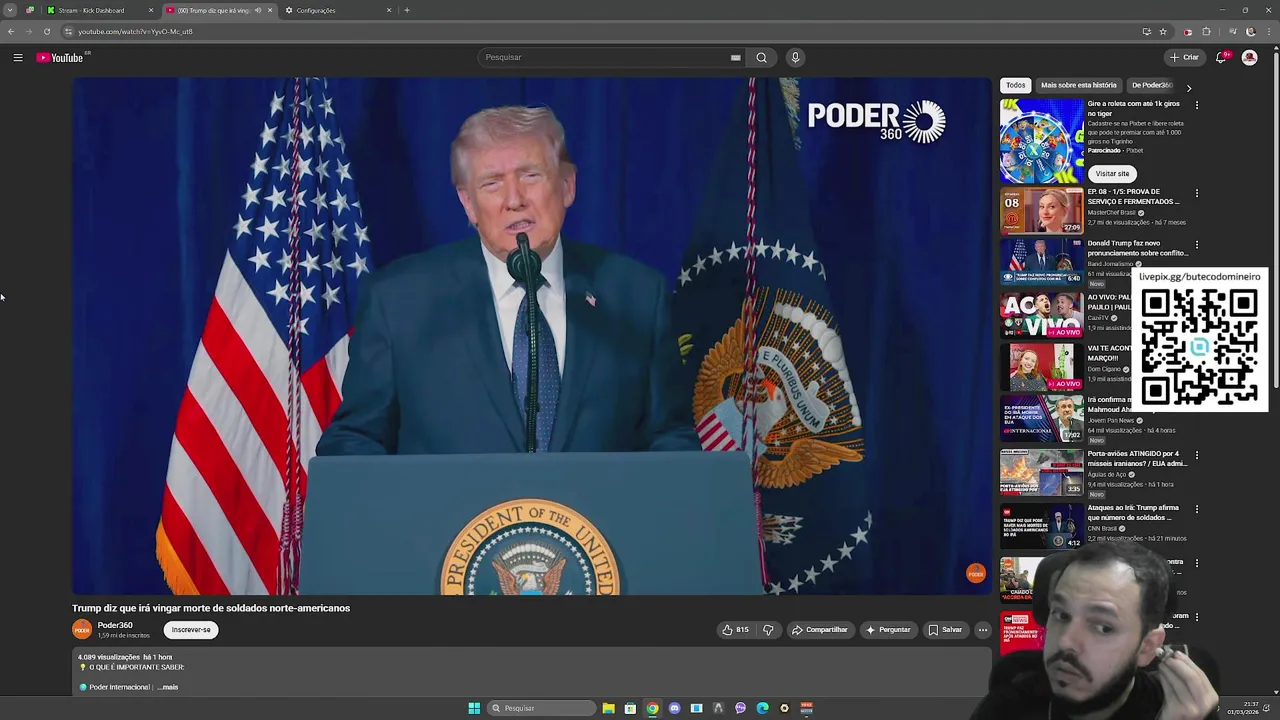Screen dimensions: 1280x720
Task: Like the video with thumbs up
Action: coord(735,630)
